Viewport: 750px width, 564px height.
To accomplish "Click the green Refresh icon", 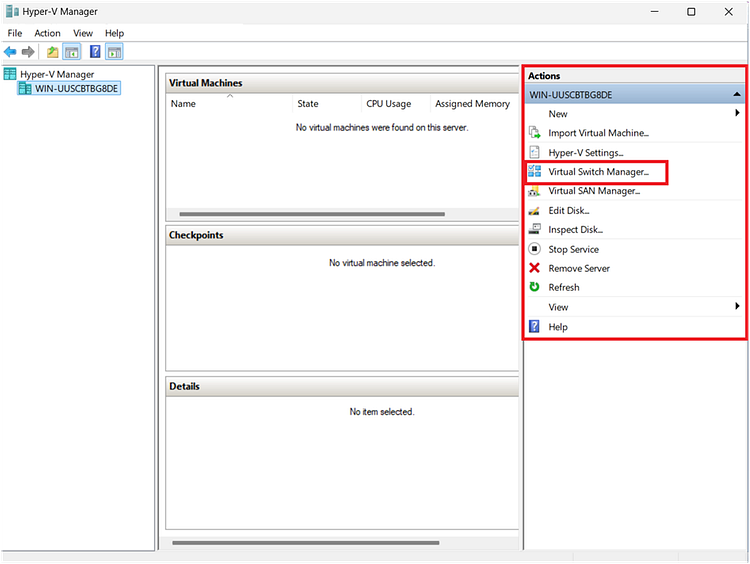I will (x=534, y=287).
